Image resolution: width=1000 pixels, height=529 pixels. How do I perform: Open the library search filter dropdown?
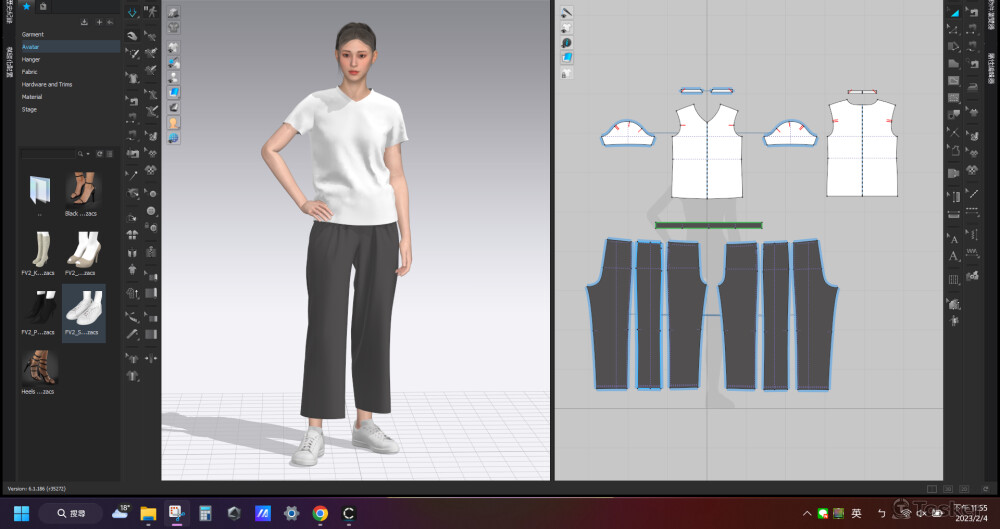tap(87, 154)
